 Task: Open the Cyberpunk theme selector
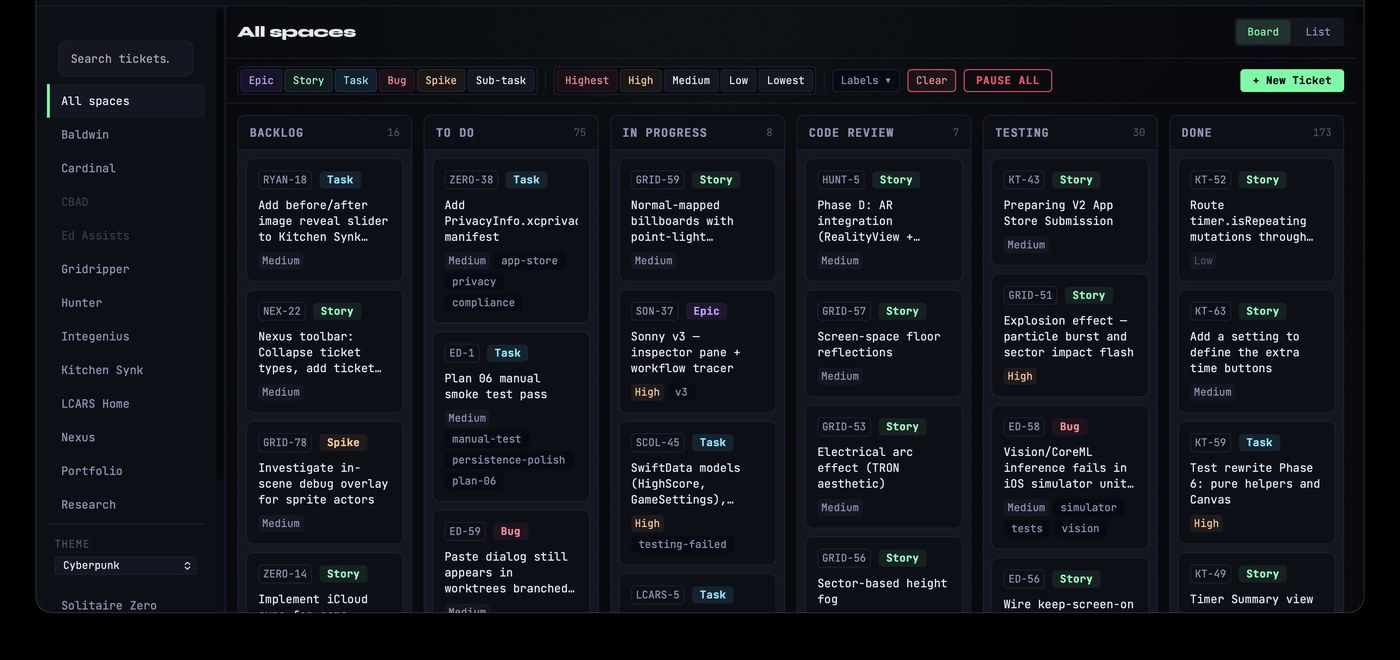pyautogui.click(x=126, y=566)
